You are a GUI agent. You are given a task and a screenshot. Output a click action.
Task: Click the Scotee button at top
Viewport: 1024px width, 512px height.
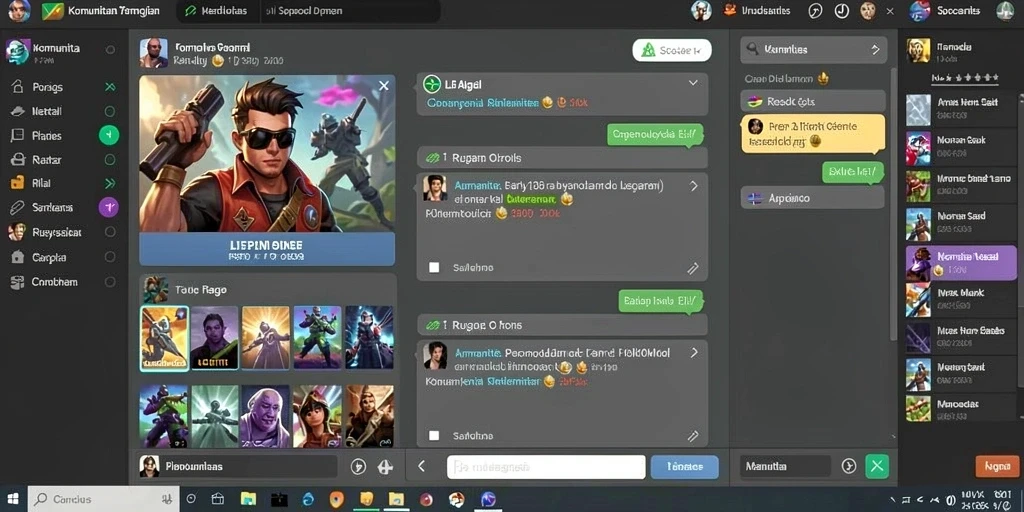(672, 50)
